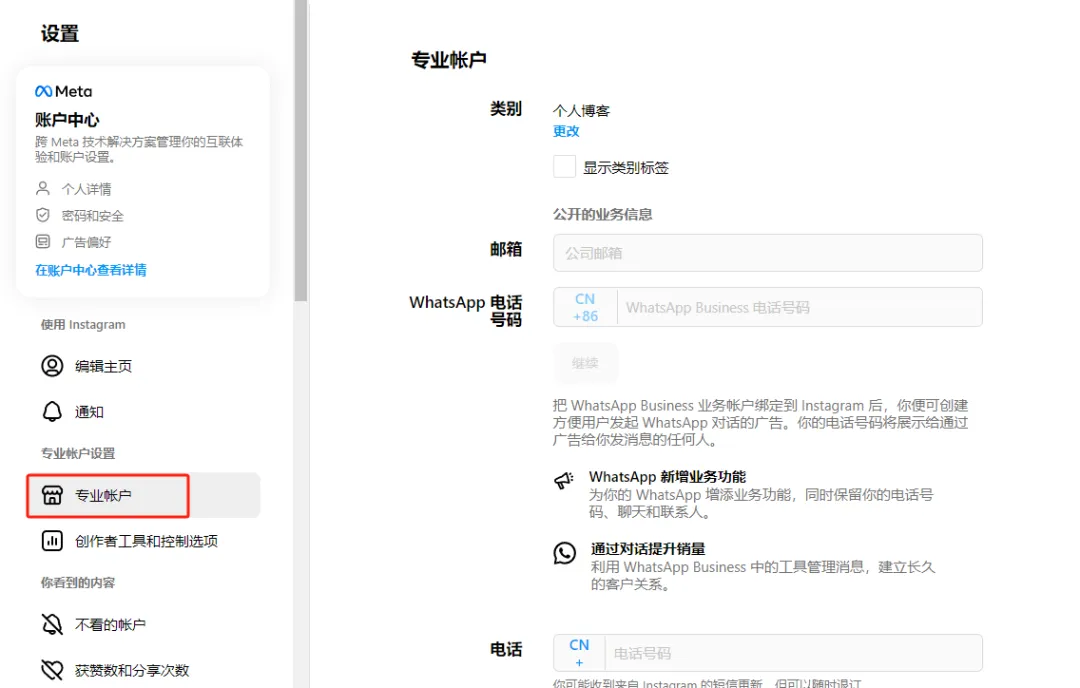Click the bell icon for 通知
The width and height of the screenshot is (1080, 688).
(x=52, y=411)
